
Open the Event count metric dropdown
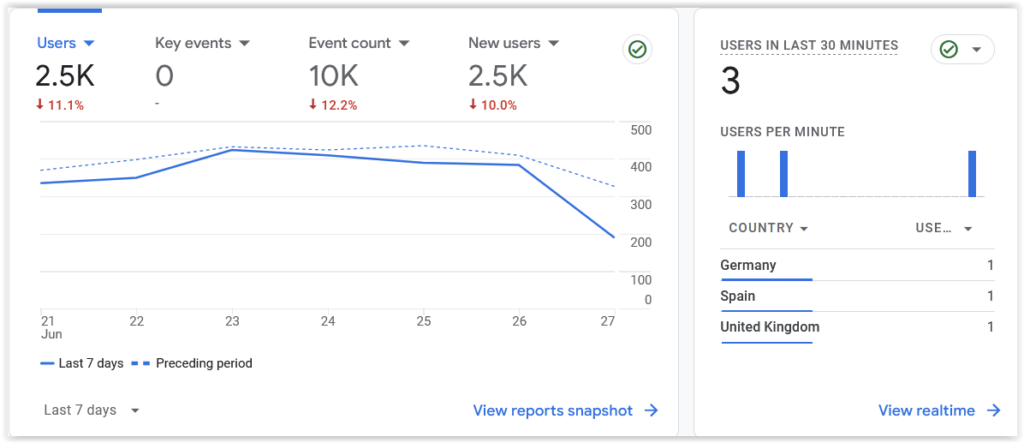(x=359, y=43)
